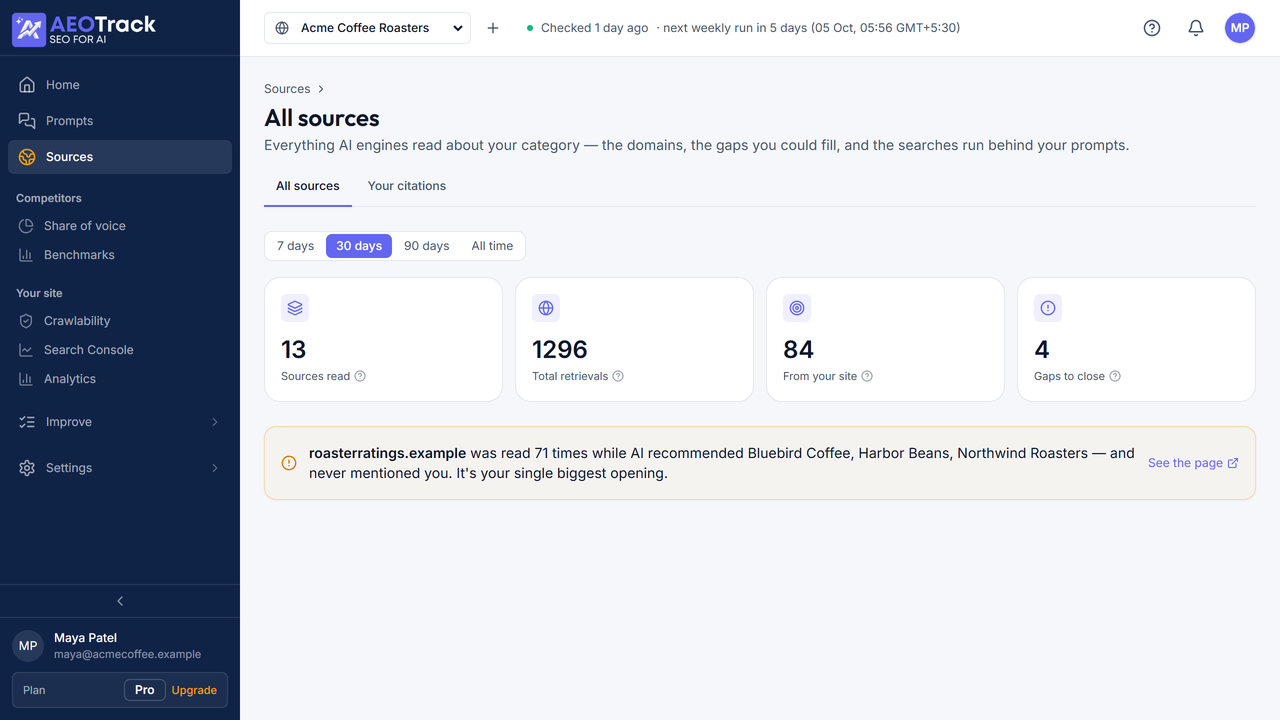The width and height of the screenshot is (1280, 720).
Task: Click the stacked layers icon on Sources read card
Action: [x=295, y=308]
